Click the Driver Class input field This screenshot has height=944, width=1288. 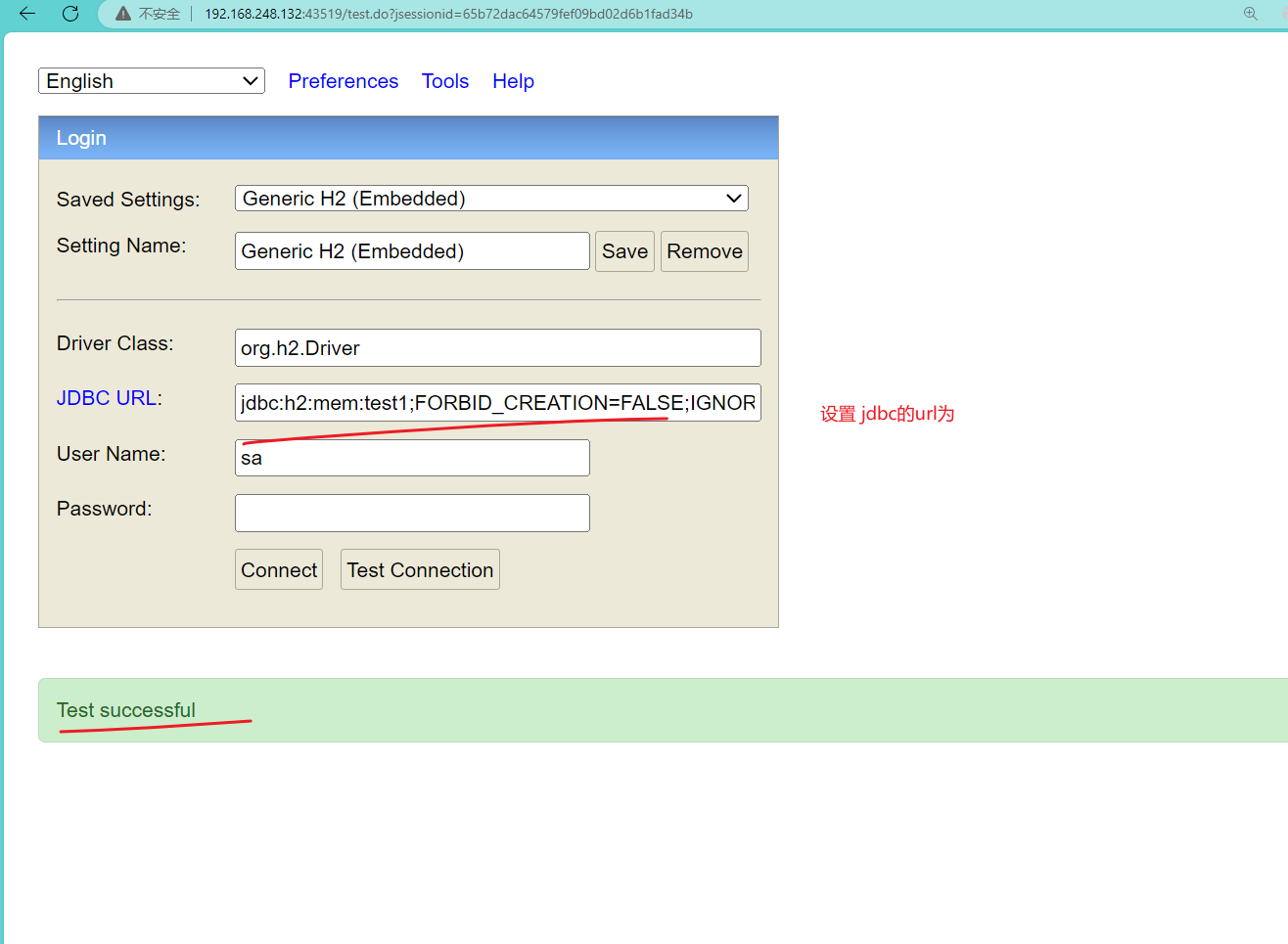498,348
